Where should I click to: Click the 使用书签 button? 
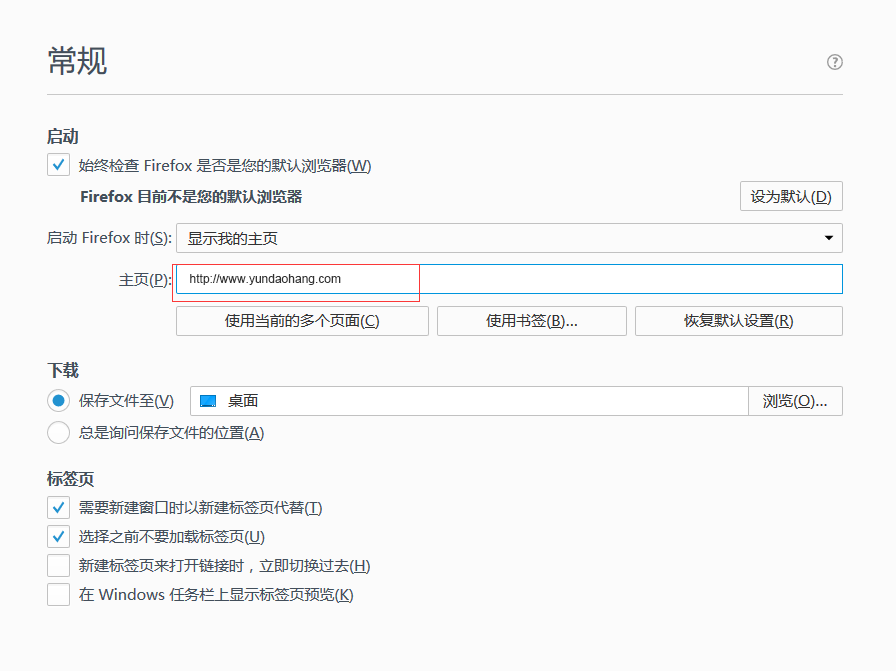click(531, 321)
